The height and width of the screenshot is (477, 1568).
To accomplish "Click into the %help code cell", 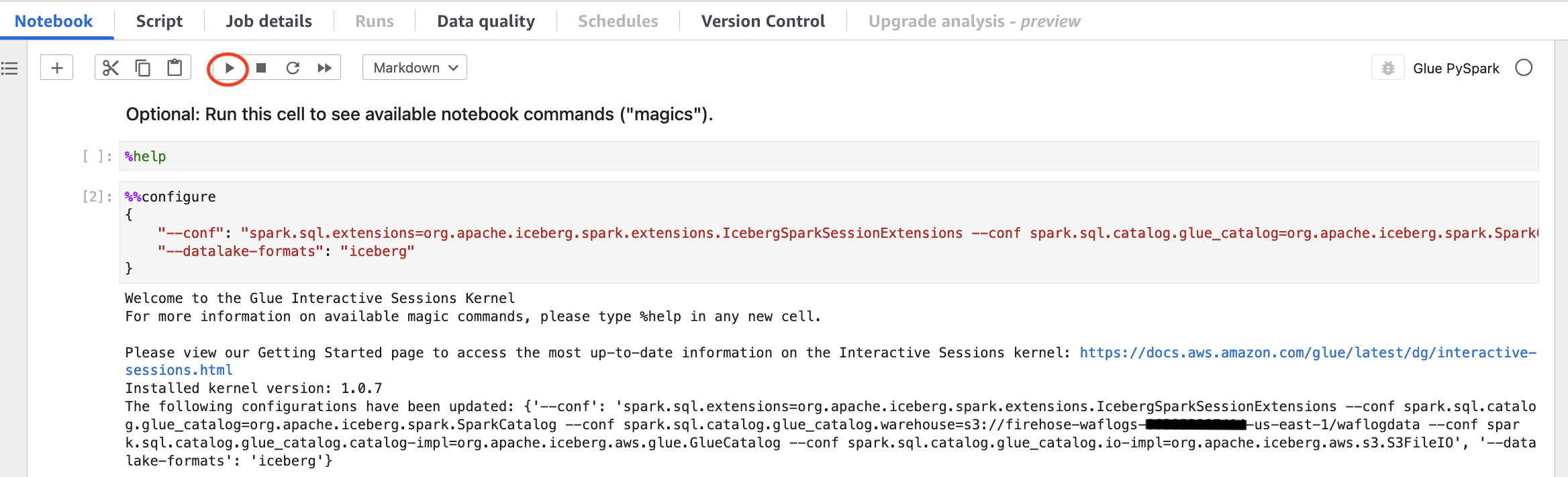I will coord(829,156).
